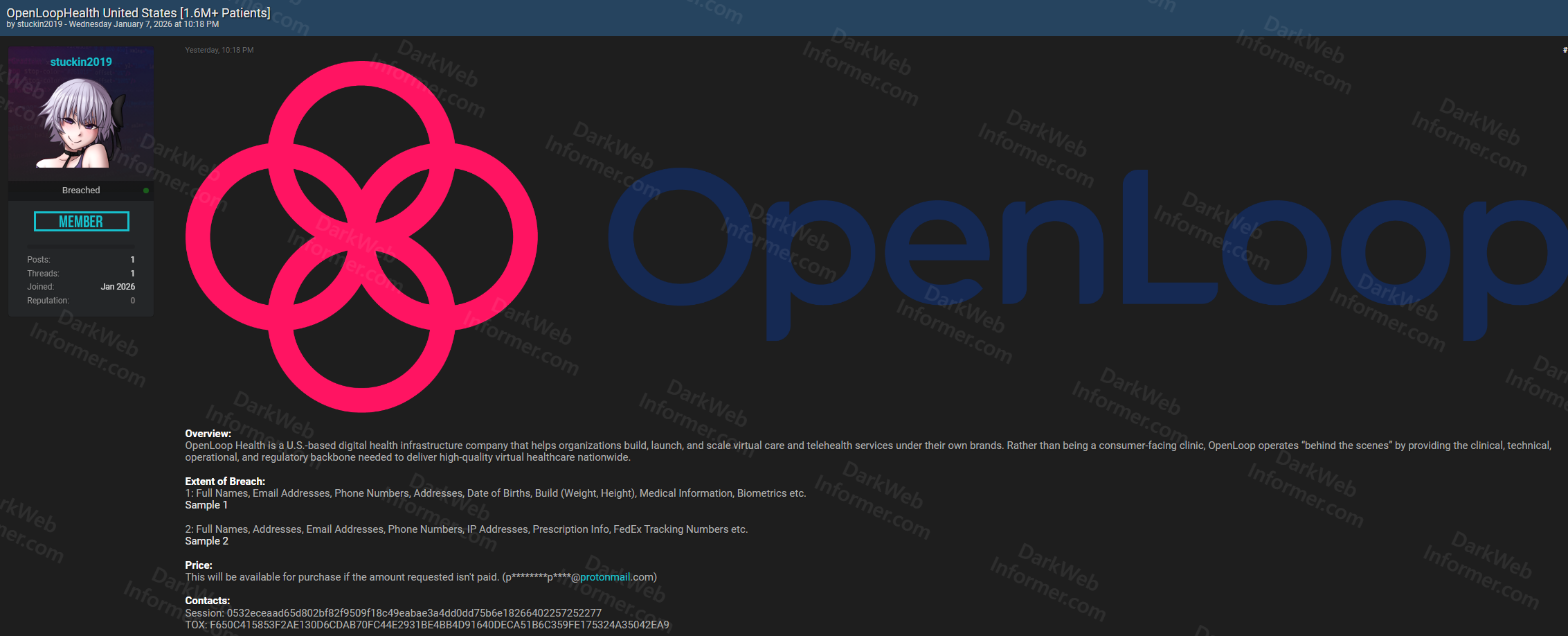This screenshot has height=636, width=1568.
Task: Click the MEMBER rank badge
Action: click(x=82, y=222)
